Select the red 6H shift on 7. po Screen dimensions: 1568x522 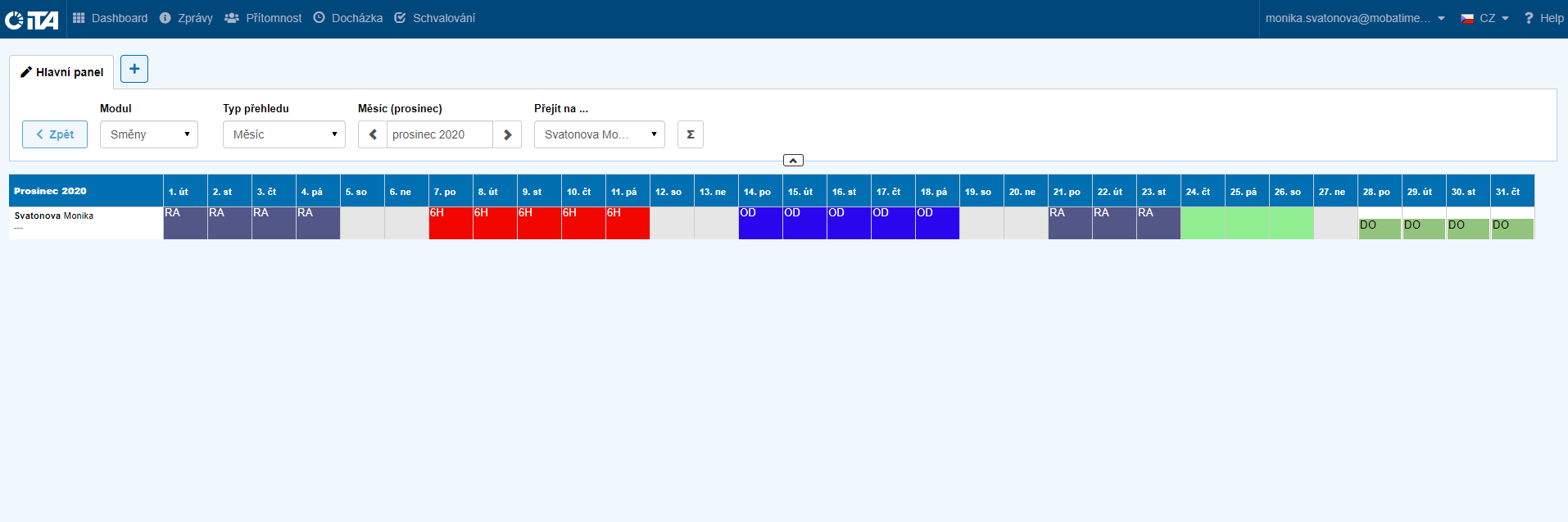point(451,223)
